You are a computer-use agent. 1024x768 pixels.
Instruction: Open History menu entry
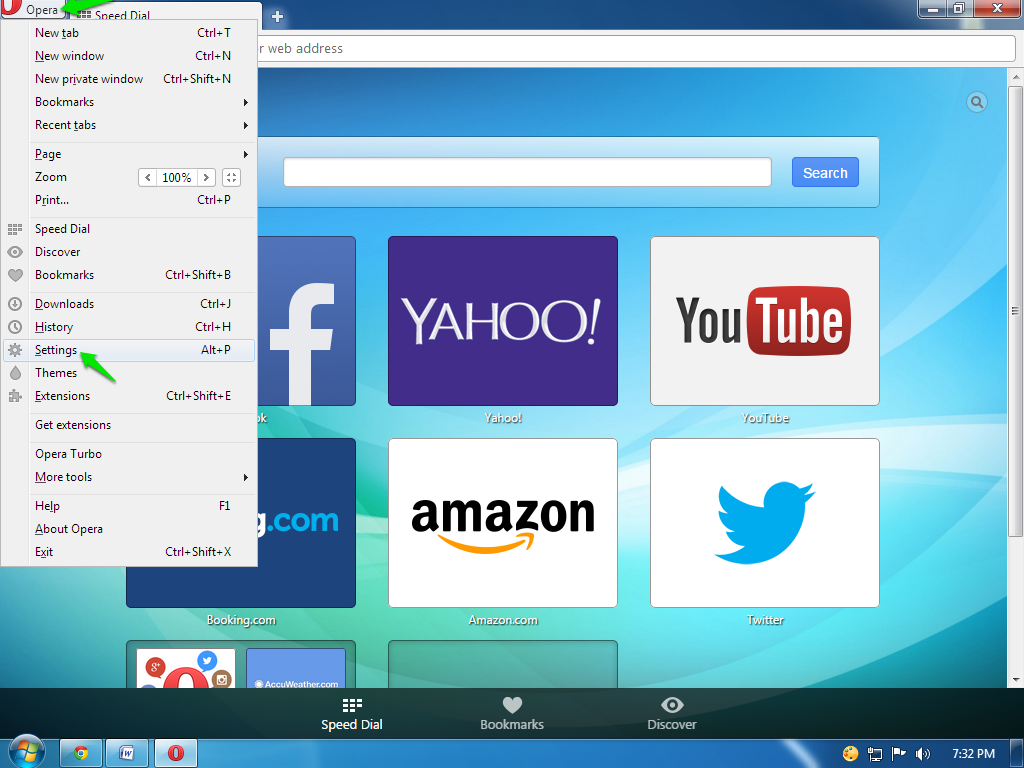point(129,327)
